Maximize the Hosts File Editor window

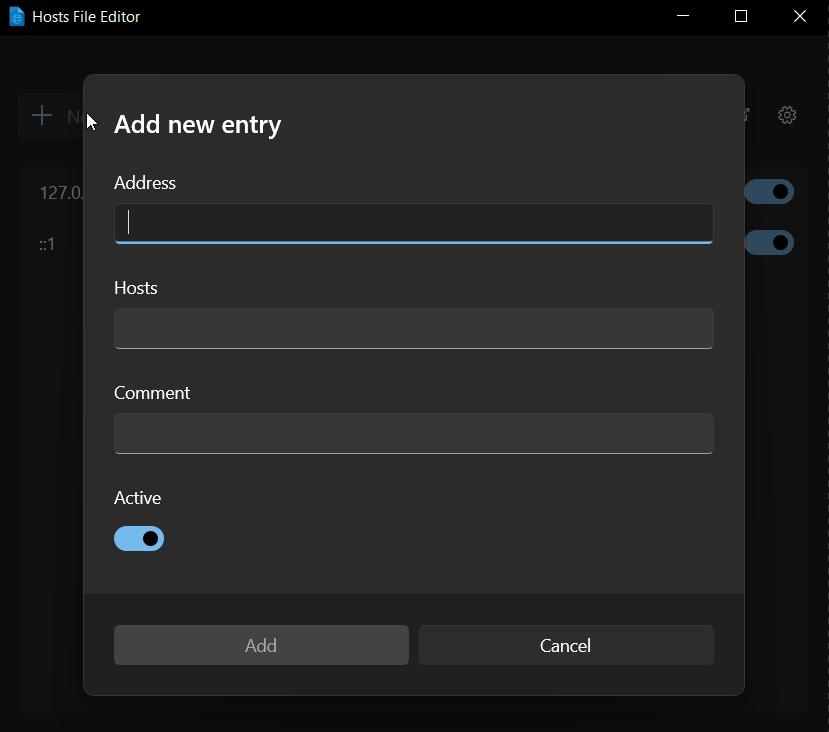click(741, 16)
